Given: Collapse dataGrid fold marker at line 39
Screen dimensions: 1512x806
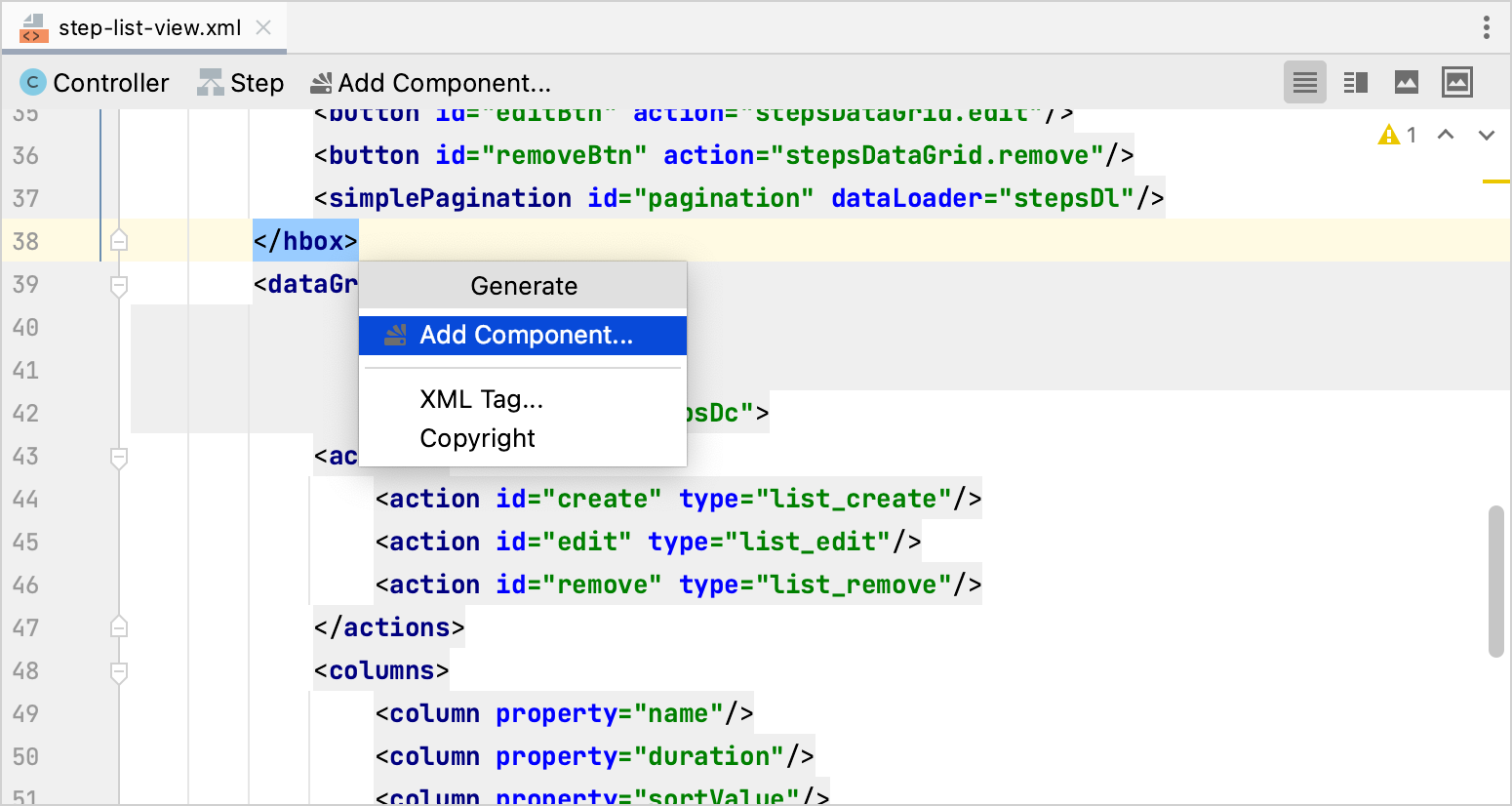Looking at the screenshot, I should (x=119, y=284).
